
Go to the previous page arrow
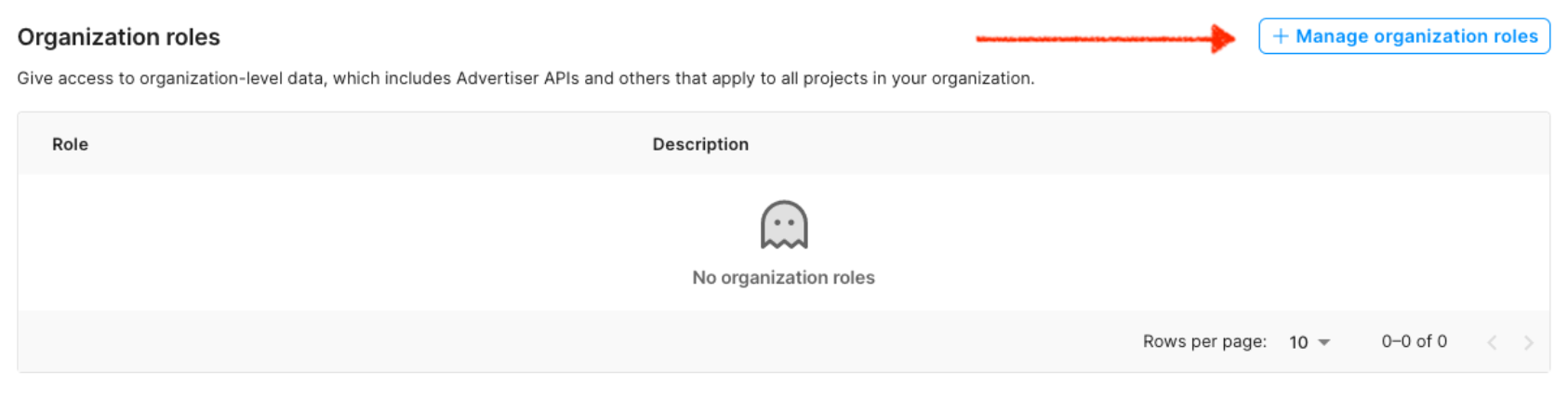click(1492, 342)
